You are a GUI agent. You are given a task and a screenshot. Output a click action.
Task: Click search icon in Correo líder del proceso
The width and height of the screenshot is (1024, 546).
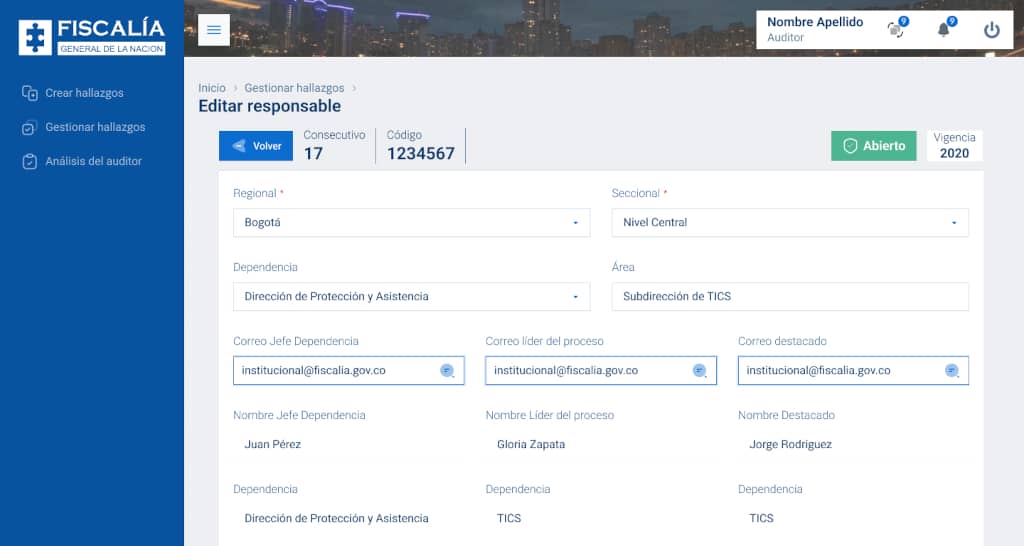click(x=700, y=371)
